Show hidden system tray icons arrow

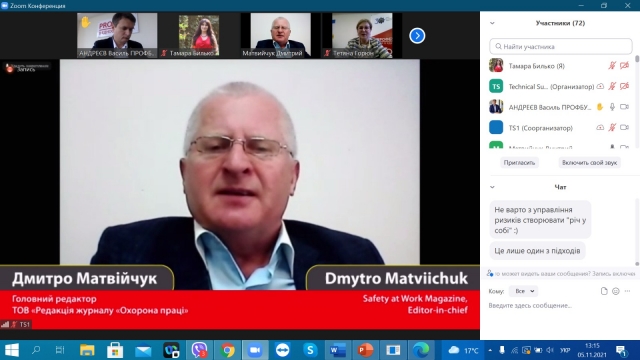(490, 350)
